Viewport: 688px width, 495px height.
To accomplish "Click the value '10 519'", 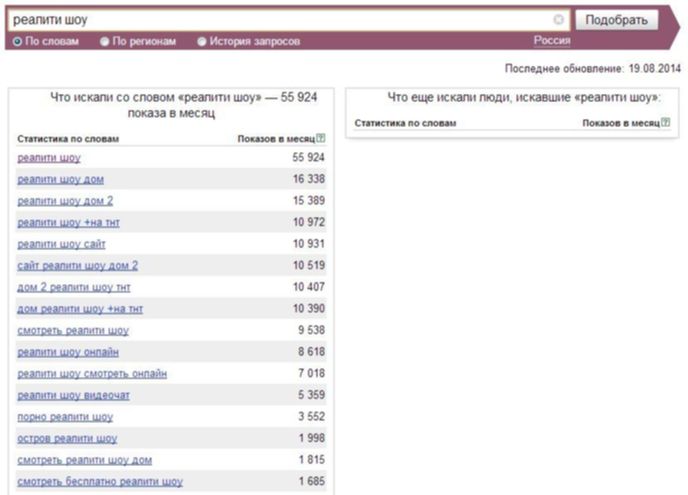I will (309, 265).
